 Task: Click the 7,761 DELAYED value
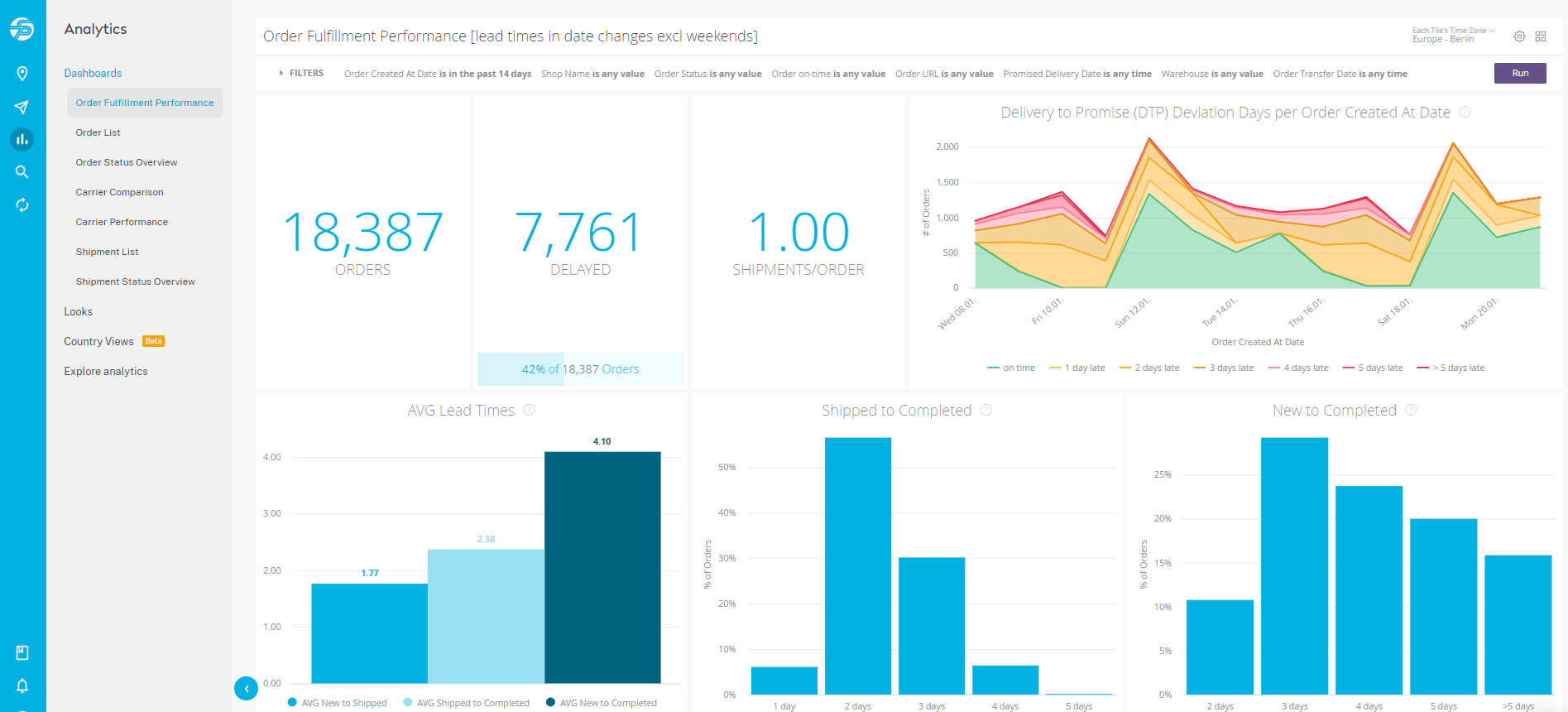tap(579, 232)
